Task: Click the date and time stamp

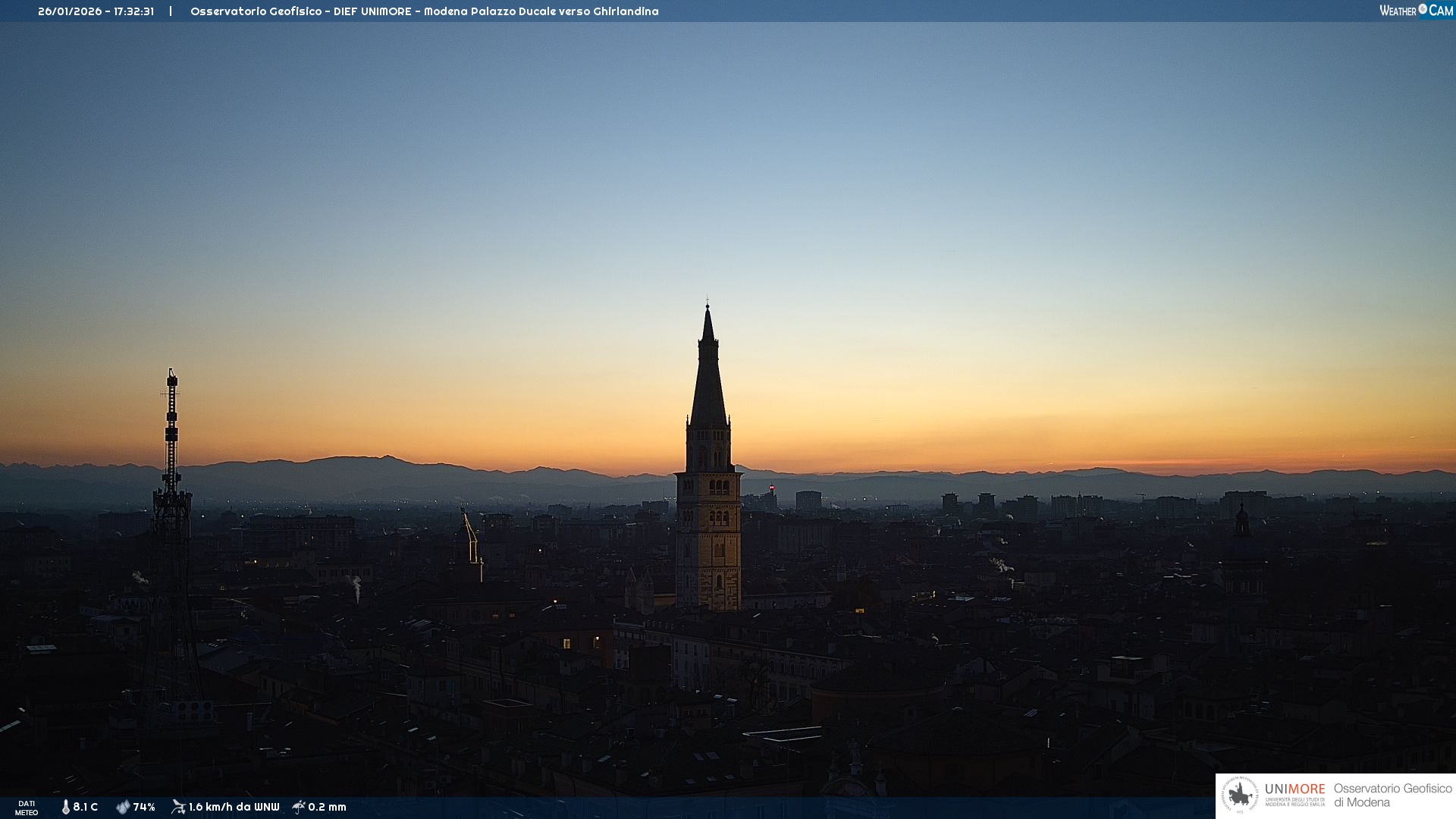Action: click(x=96, y=11)
